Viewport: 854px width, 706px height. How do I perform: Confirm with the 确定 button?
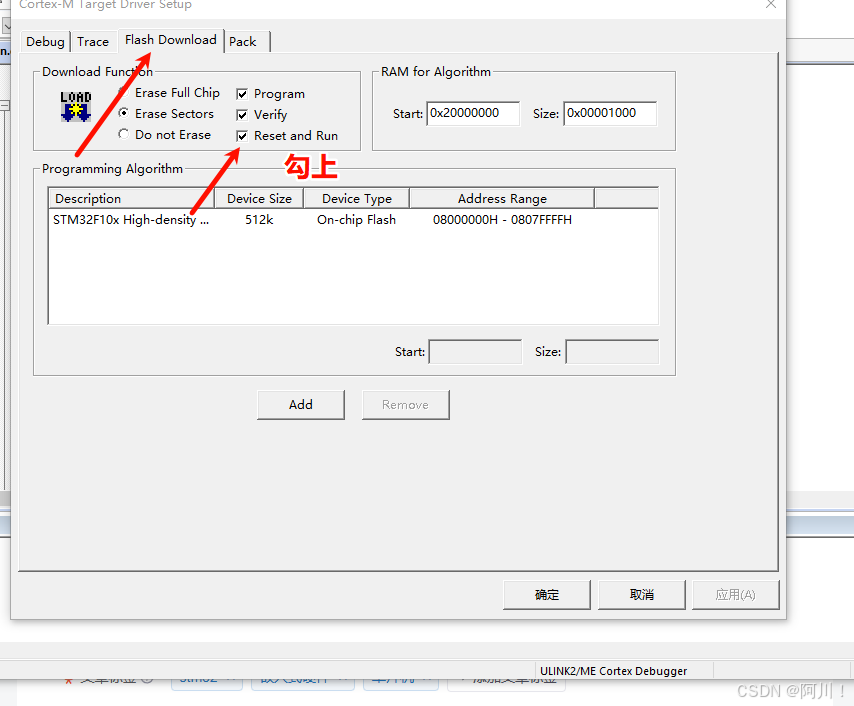pos(547,595)
